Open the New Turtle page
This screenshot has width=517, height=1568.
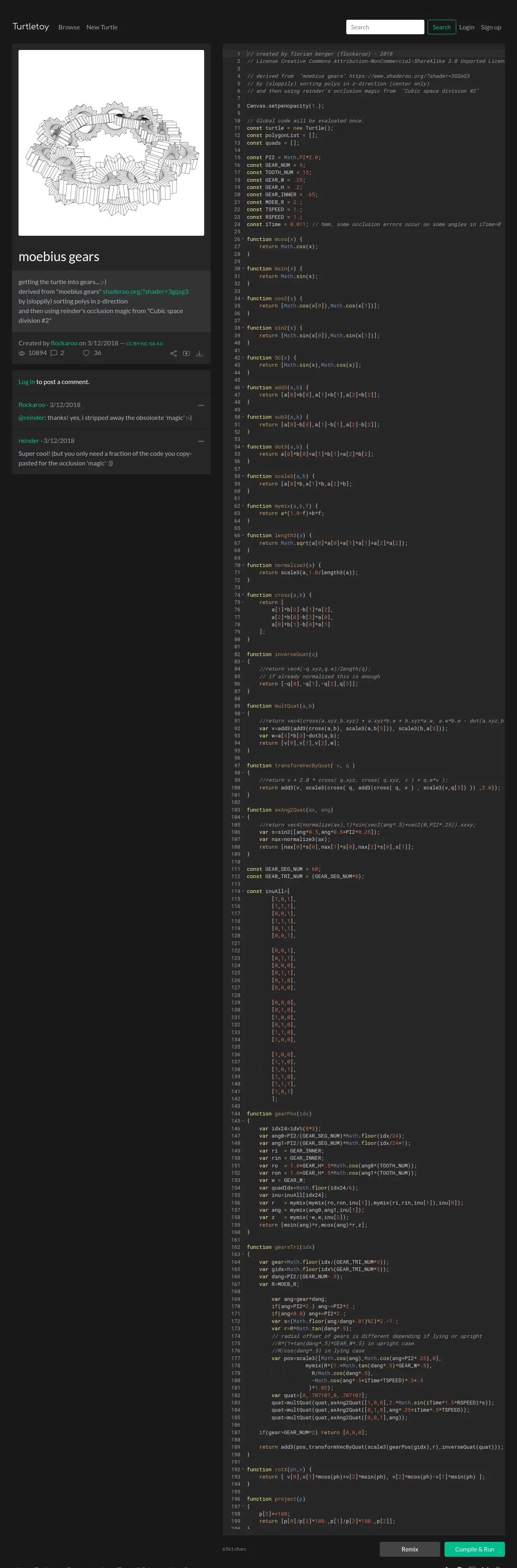(x=102, y=27)
